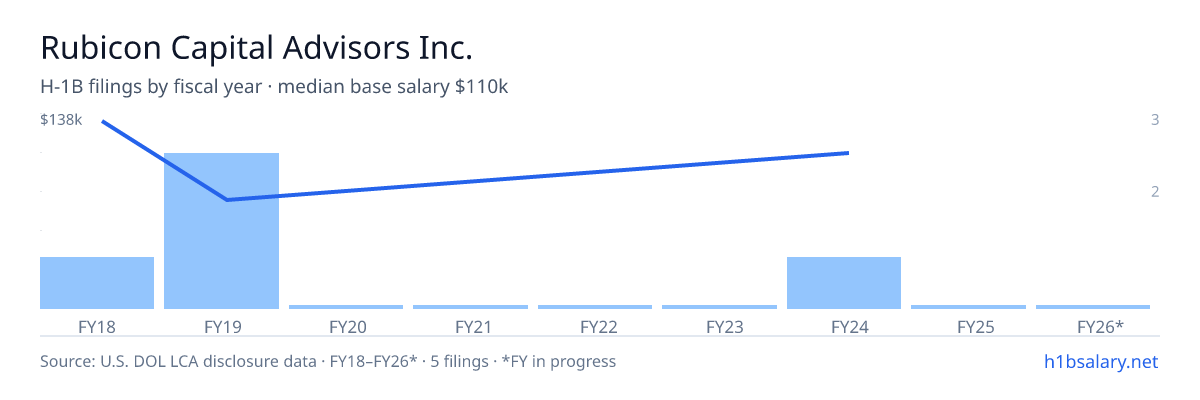Click the salary line's FY19 low point
The image size is (1200, 400).
pyautogui.click(x=227, y=200)
